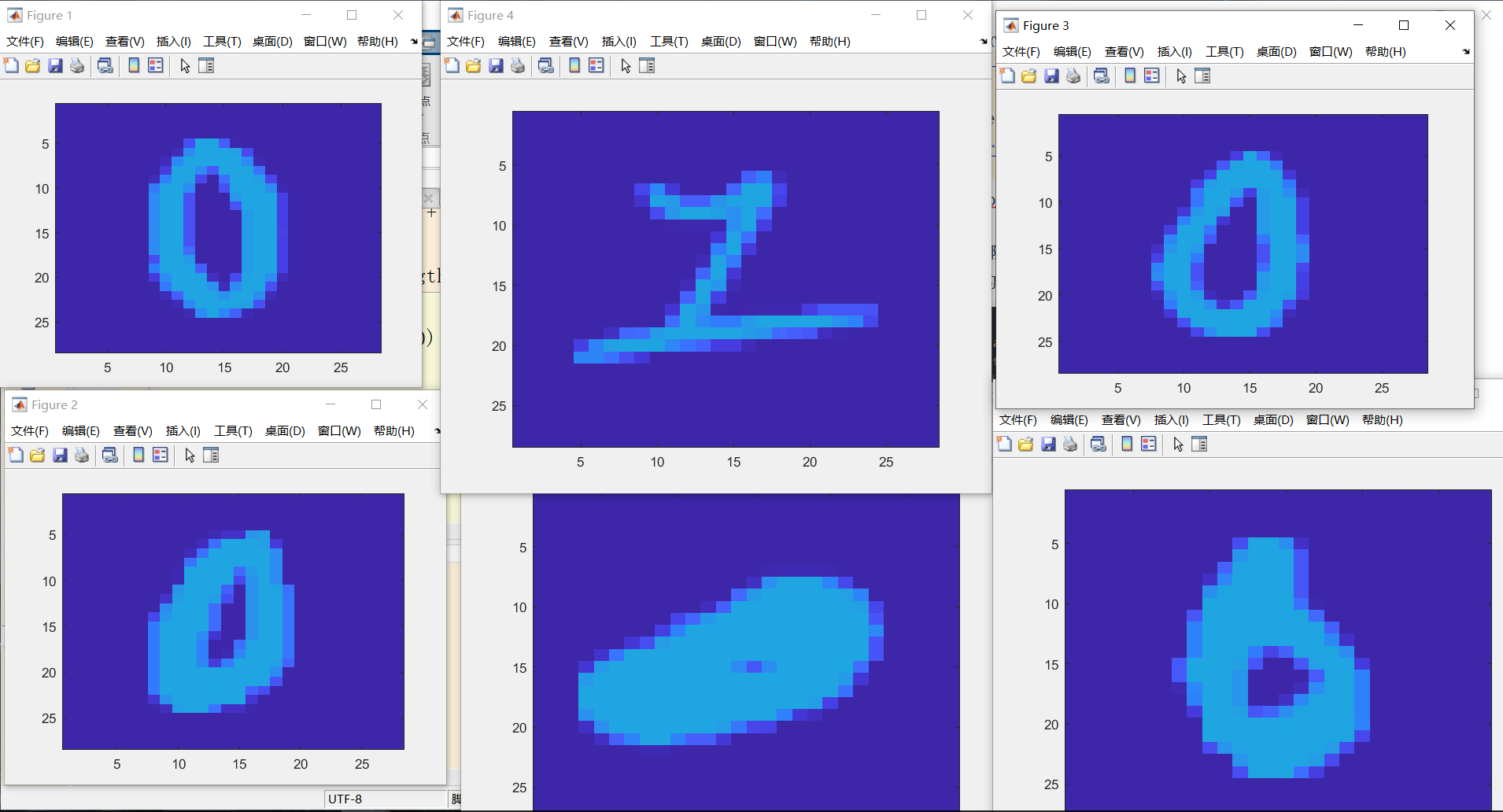Toggle Edit Plot arrow in Figure 1
The height and width of the screenshot is (812, 1503).
pyautogui.click(x=185, y=65)
